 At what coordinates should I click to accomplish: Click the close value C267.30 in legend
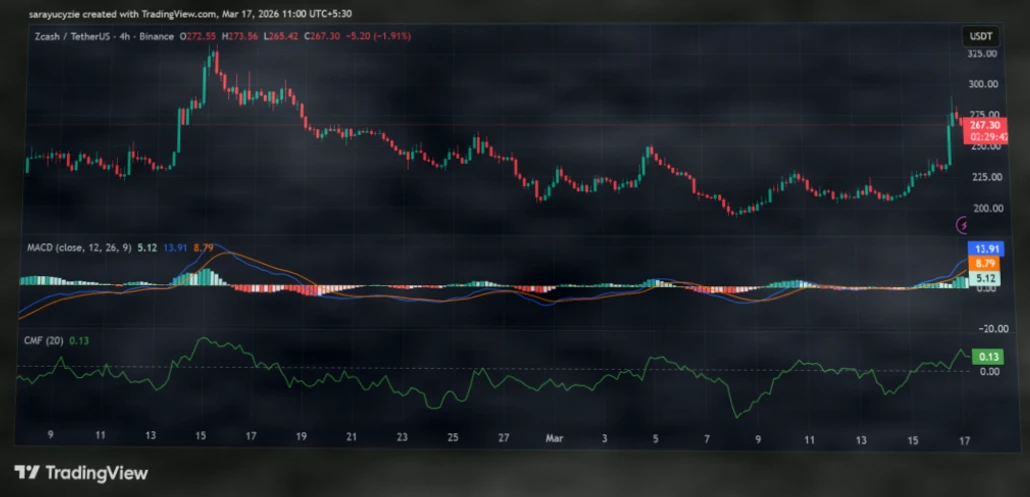322,37
